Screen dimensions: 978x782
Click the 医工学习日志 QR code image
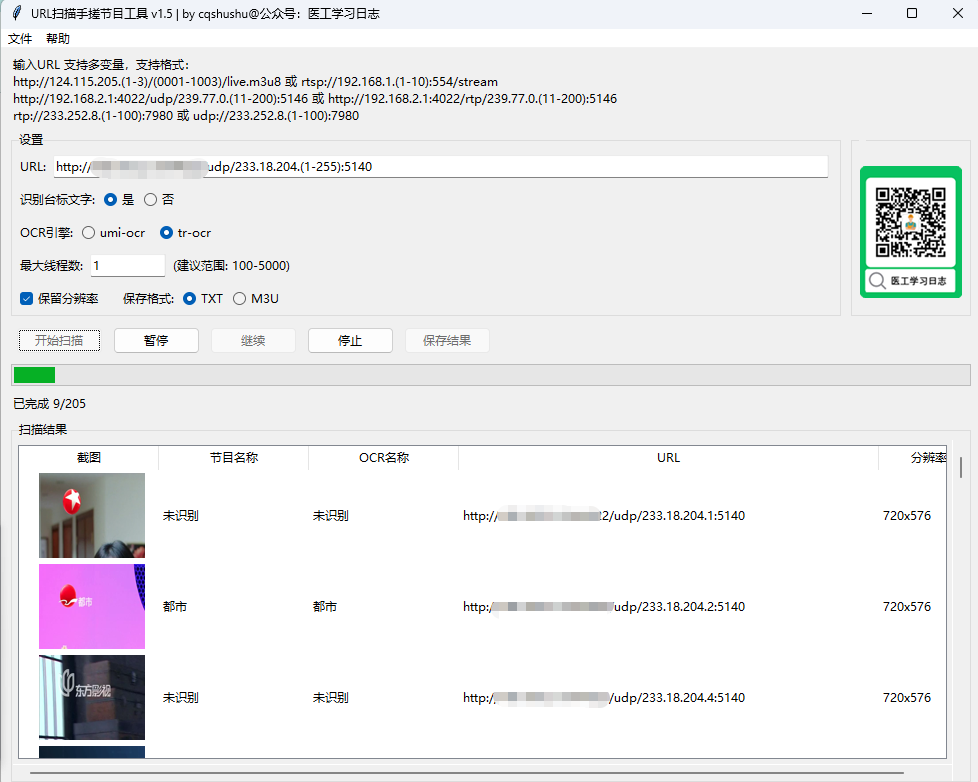click(909, 222)
